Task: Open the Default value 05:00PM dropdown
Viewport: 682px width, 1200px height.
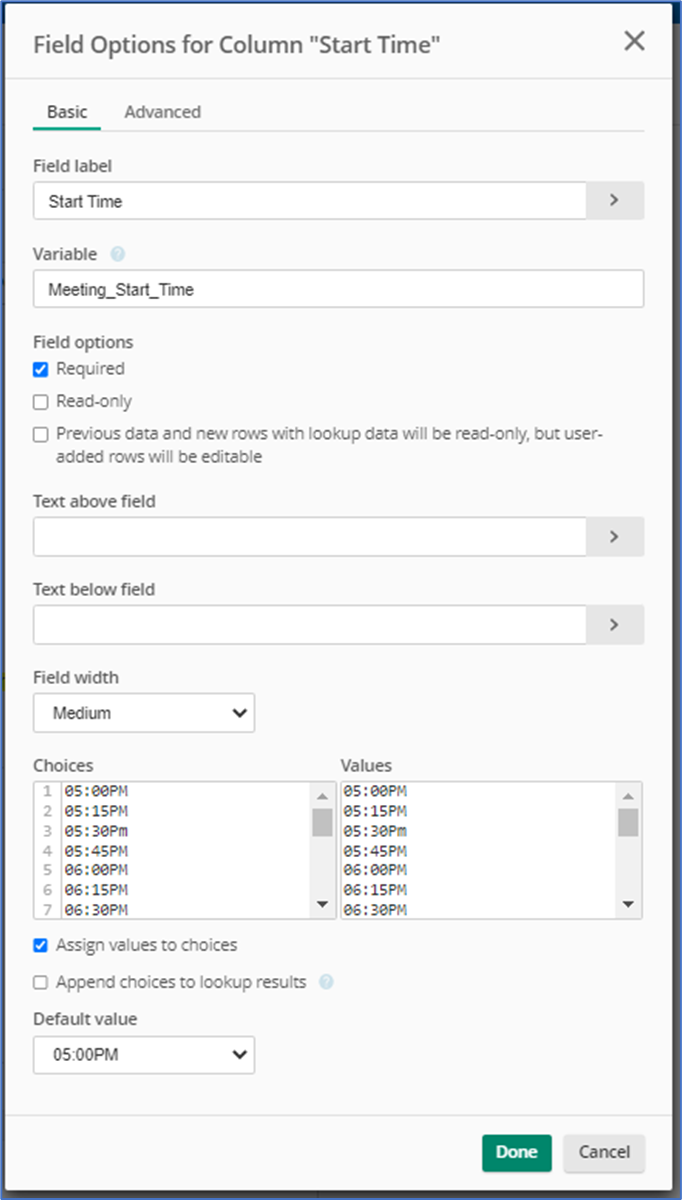Action: 144,1054
